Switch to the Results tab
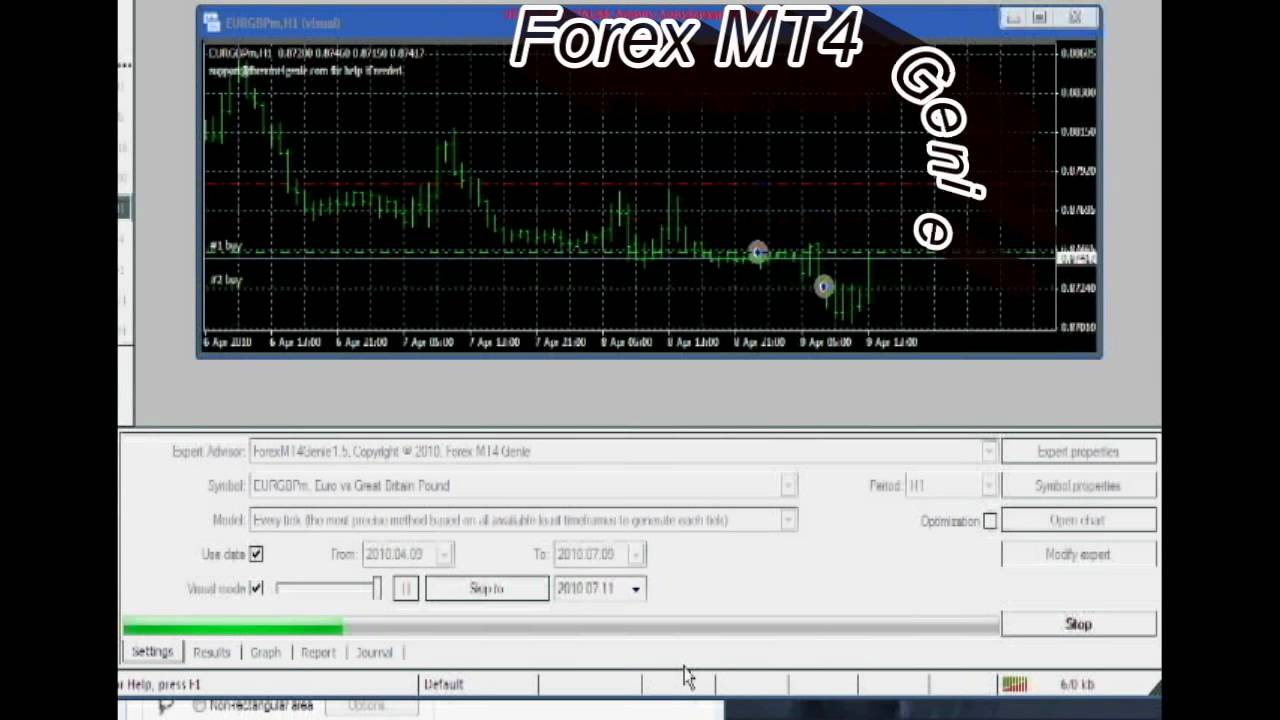The image size is (1280, 720). (211, 652)
